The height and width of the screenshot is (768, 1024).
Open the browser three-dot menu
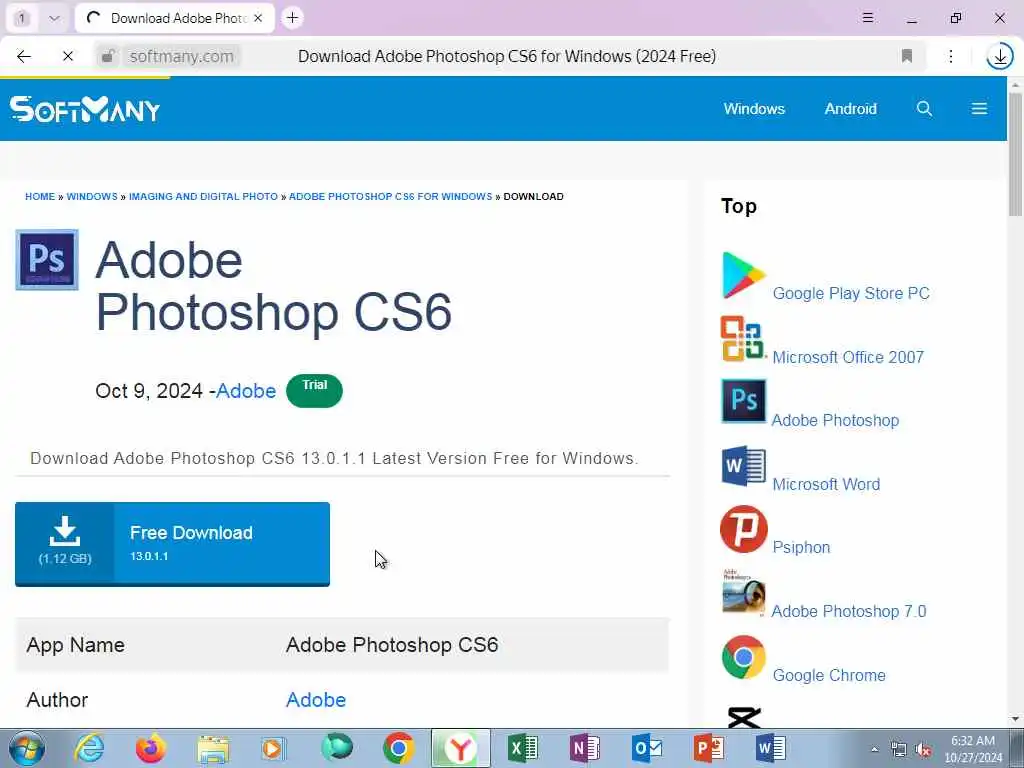coord(951,56)
